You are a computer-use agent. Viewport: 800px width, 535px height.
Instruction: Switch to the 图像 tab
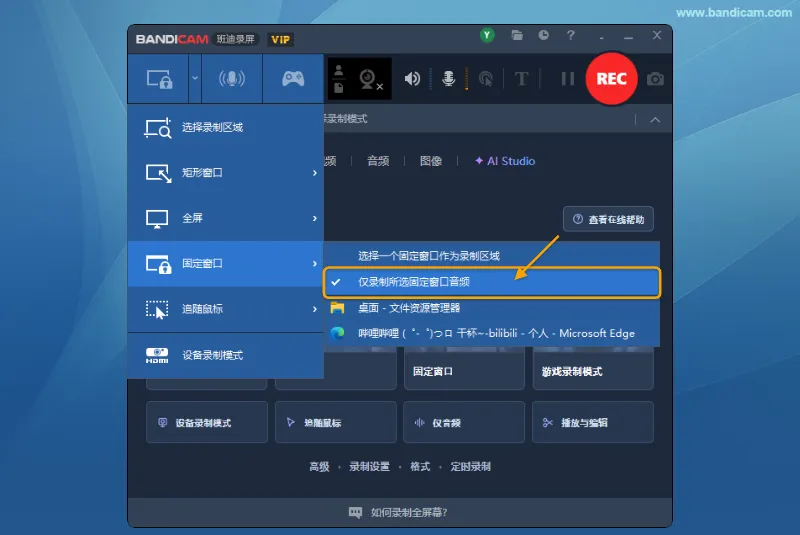(x=431, y=161)
